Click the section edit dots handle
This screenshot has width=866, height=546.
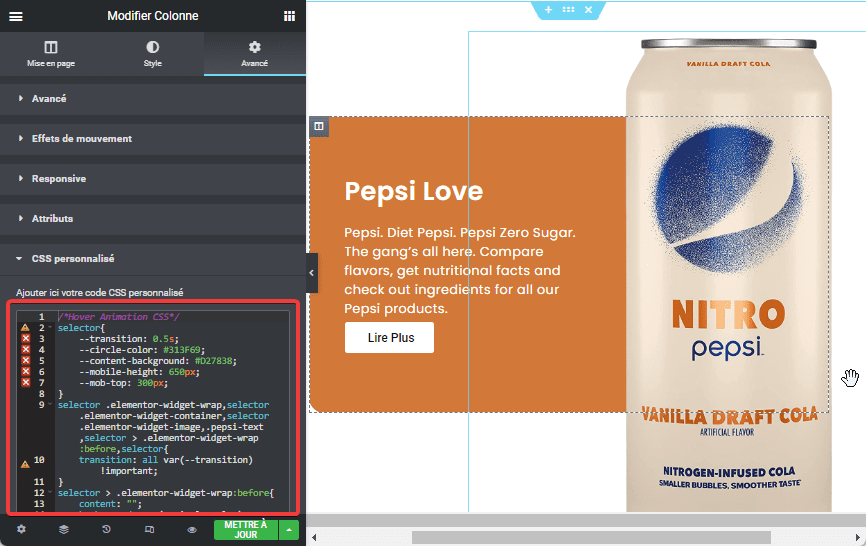tap(568, 10)
